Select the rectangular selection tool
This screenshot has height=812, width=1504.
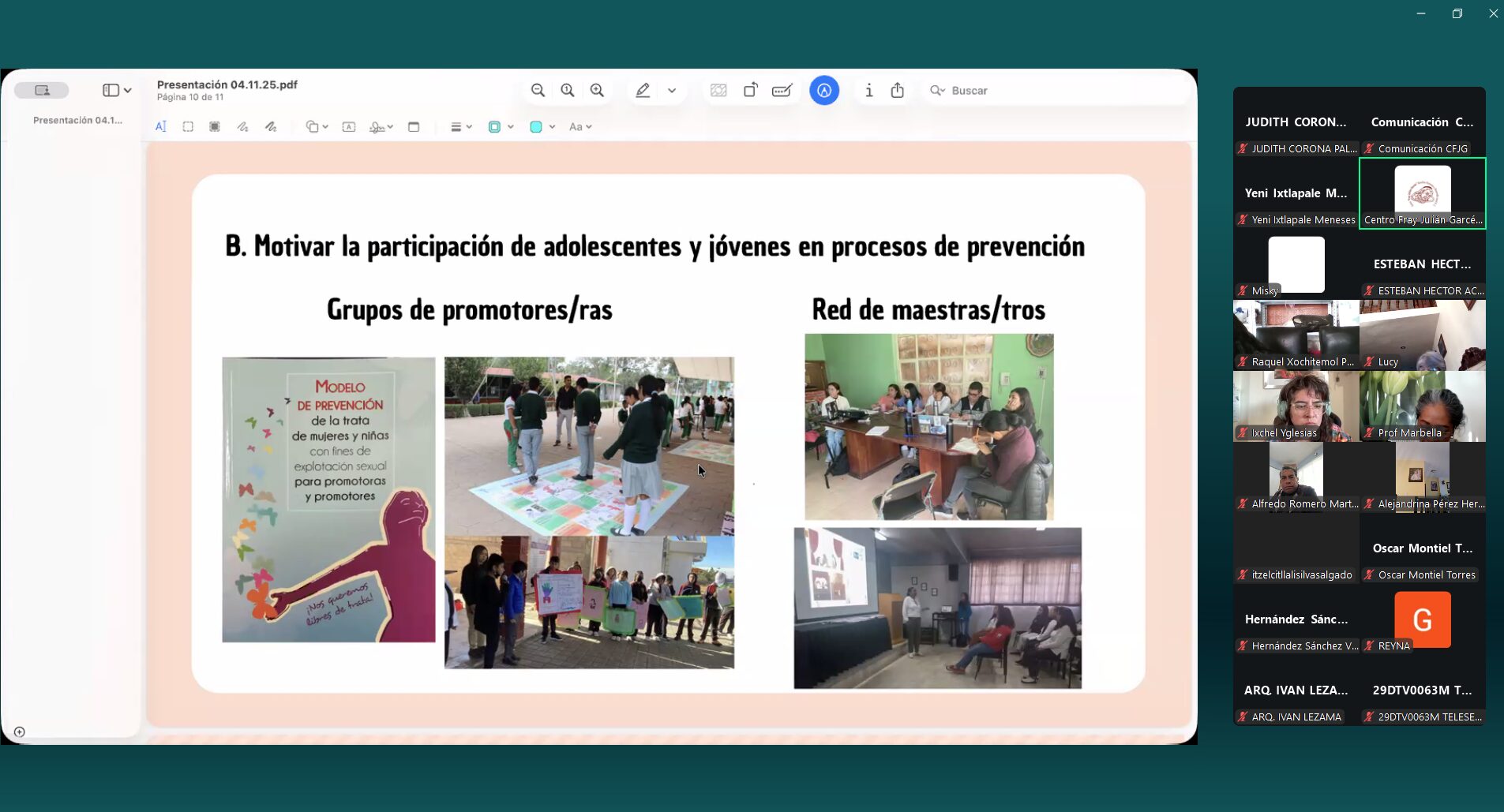[188, 127]
